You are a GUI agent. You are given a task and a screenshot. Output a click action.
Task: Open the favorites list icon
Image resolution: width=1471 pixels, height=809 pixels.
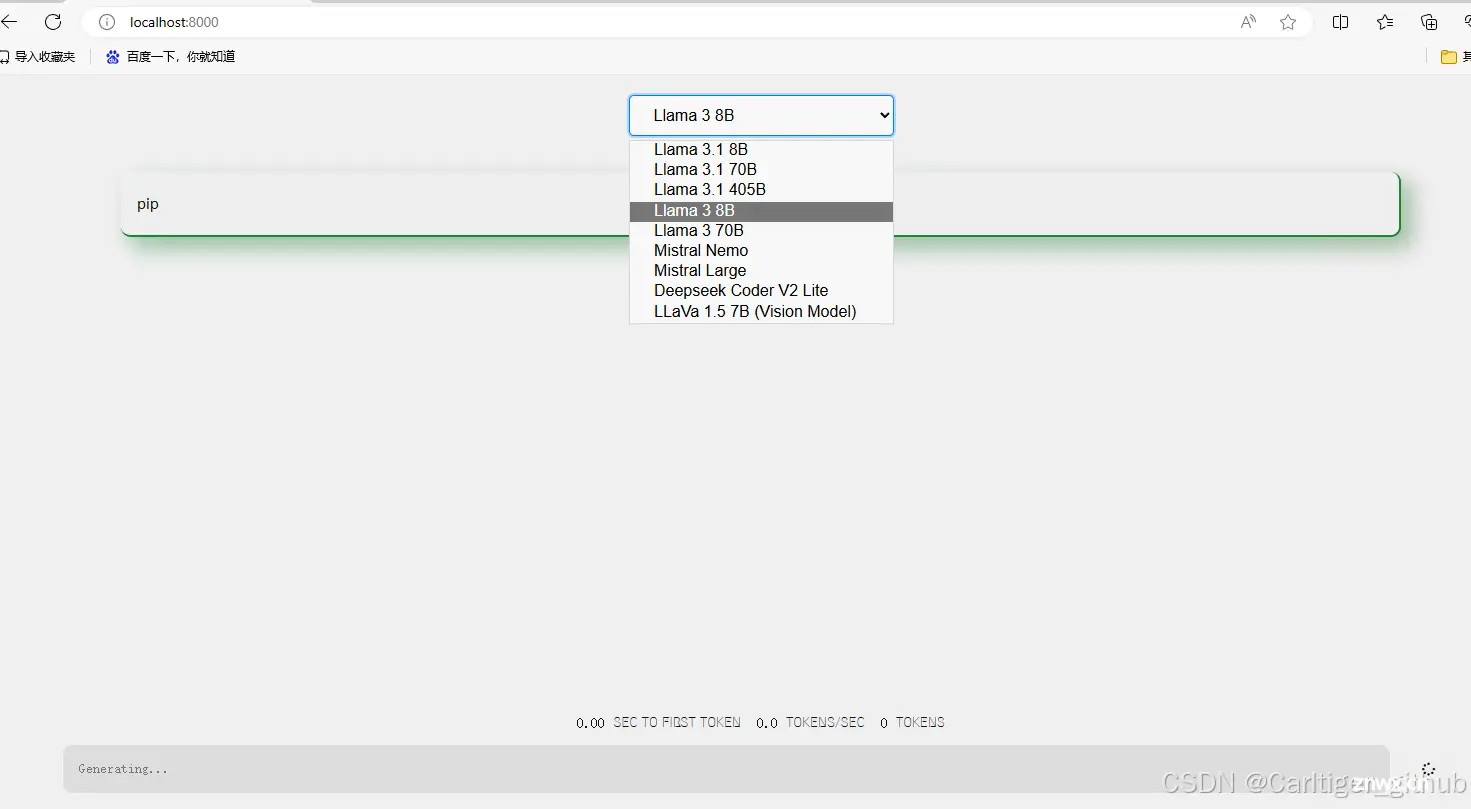click(1385, 22)
